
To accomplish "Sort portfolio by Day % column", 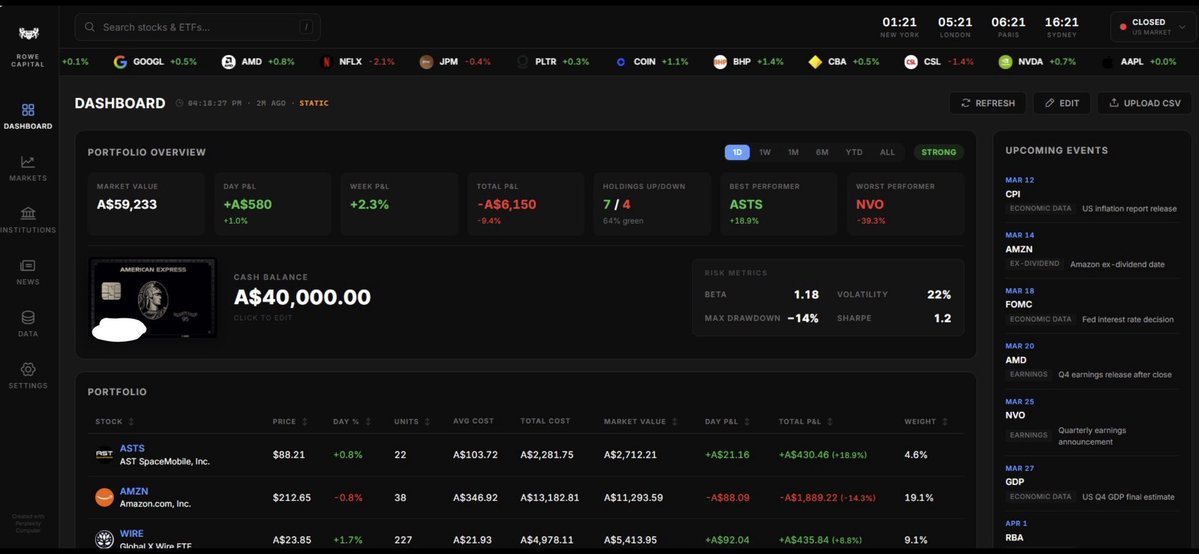I will [352, 422].
